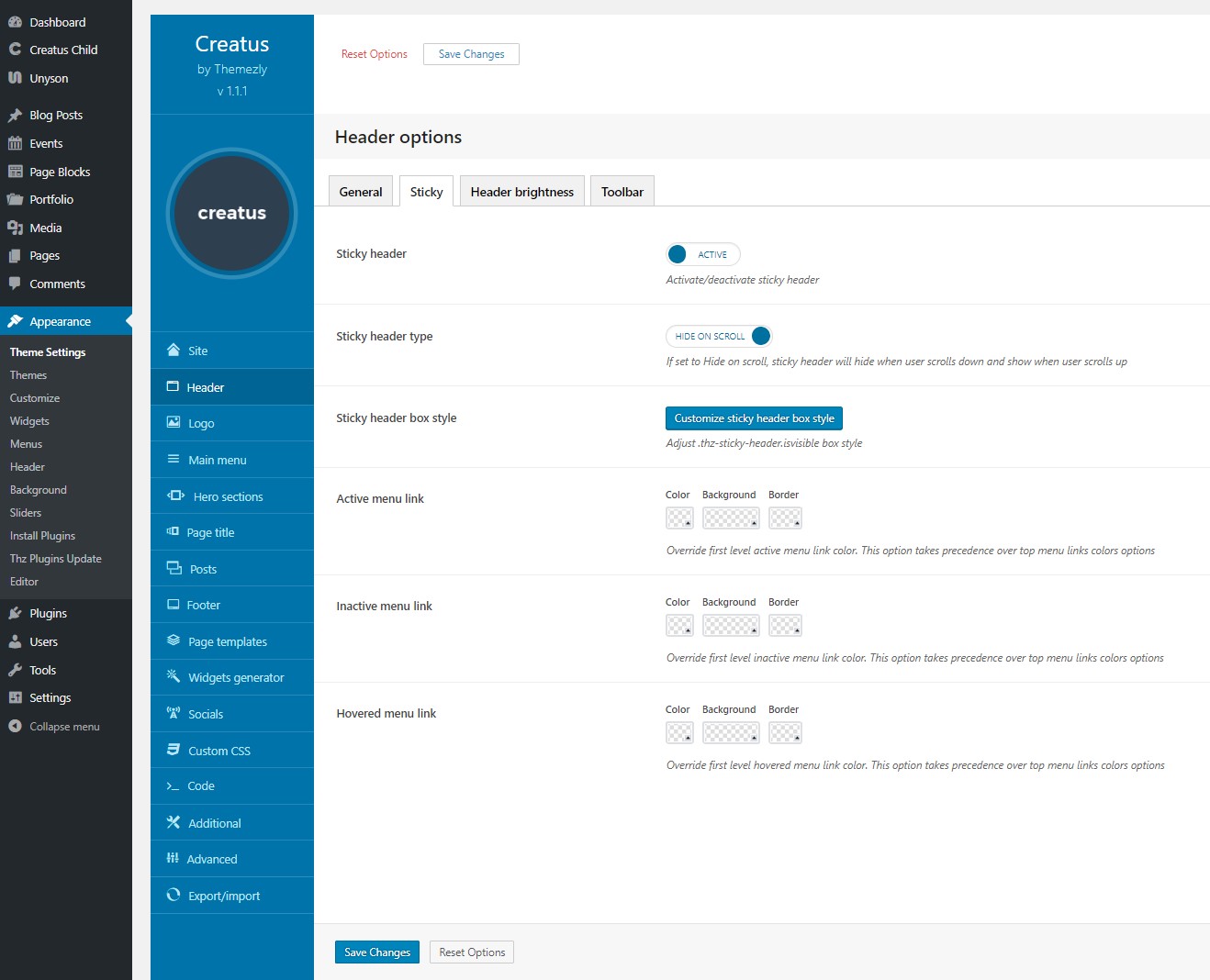Click the Export/import refresh icon
This screenshot has width=1210, height=980.
[x=174, y=895]
